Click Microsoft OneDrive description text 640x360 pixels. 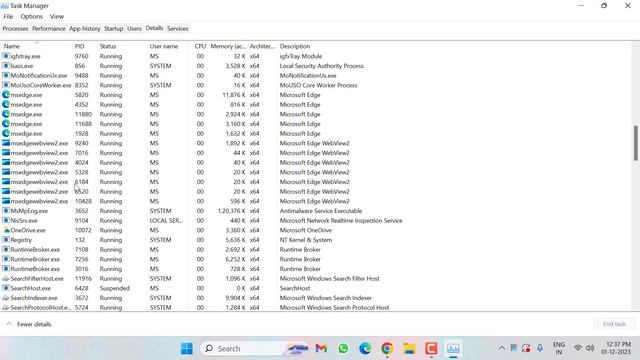pyautogui.click(x=306, y=230)
